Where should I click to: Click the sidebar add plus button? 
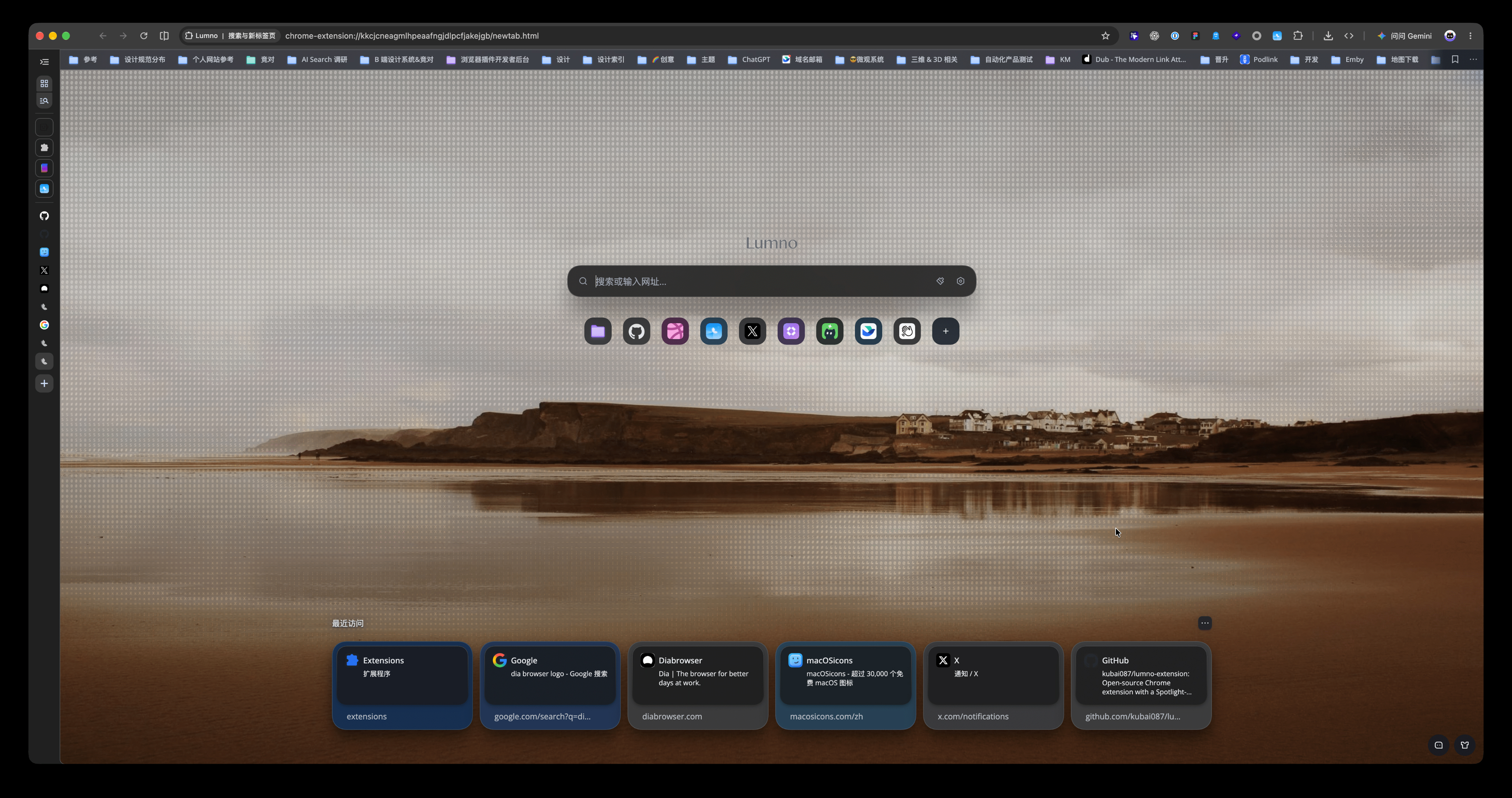[44, 384]
